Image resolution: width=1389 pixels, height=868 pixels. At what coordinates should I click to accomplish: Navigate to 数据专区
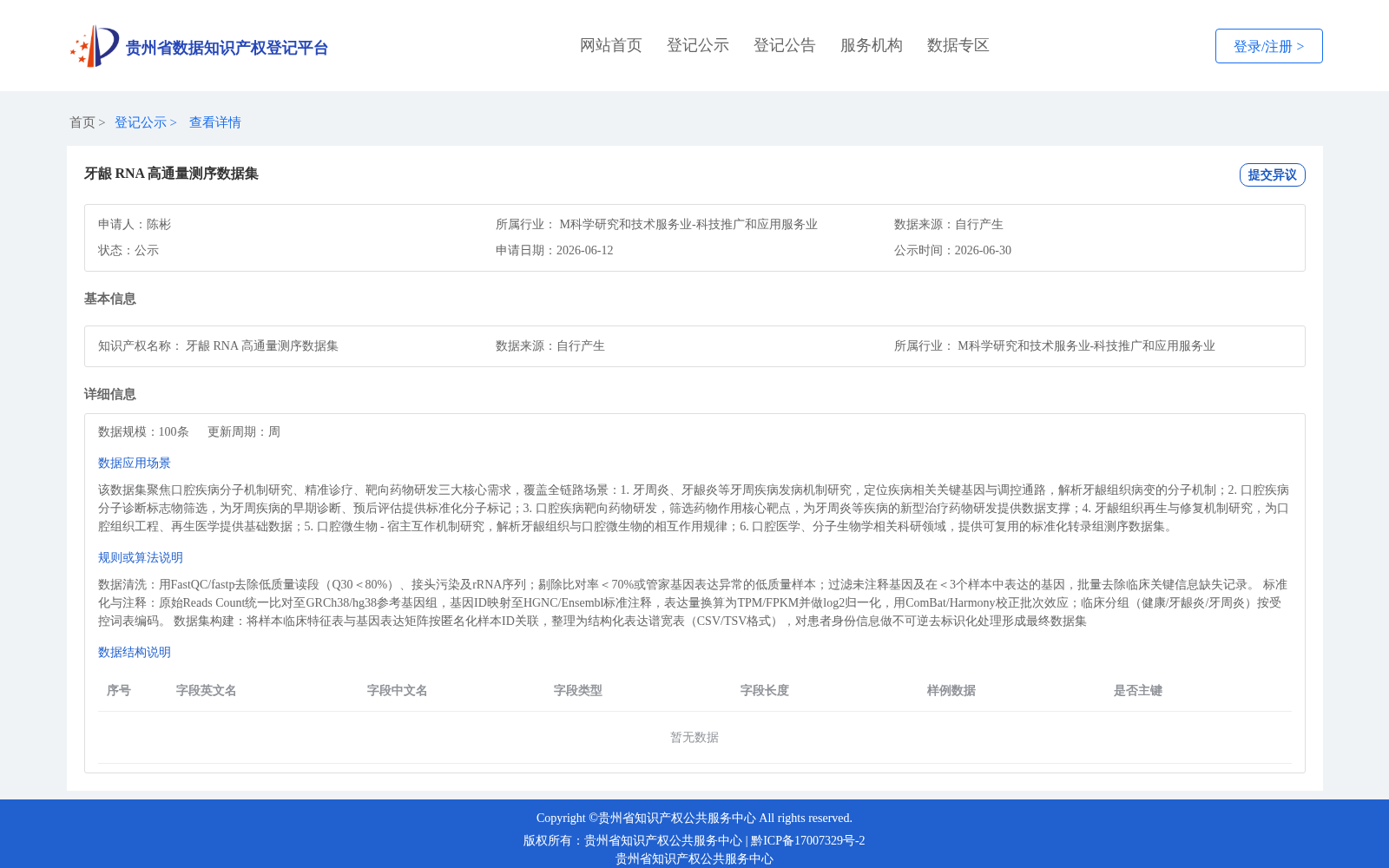tap(958, 45)
